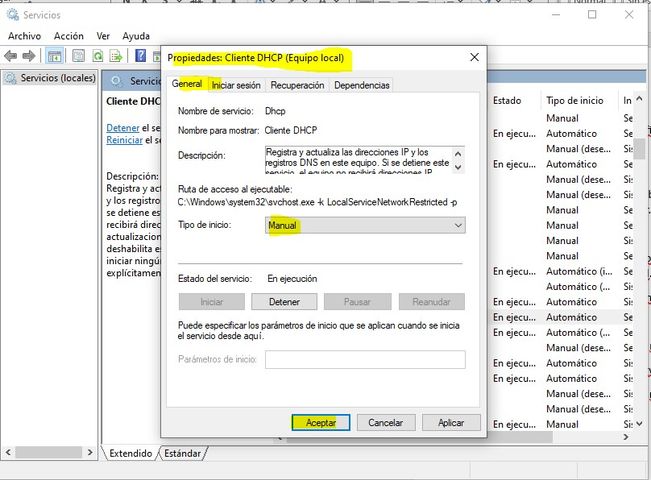Click the Detener link in the Servicios pane
This screenshot has width=651, height=480.
123,128
